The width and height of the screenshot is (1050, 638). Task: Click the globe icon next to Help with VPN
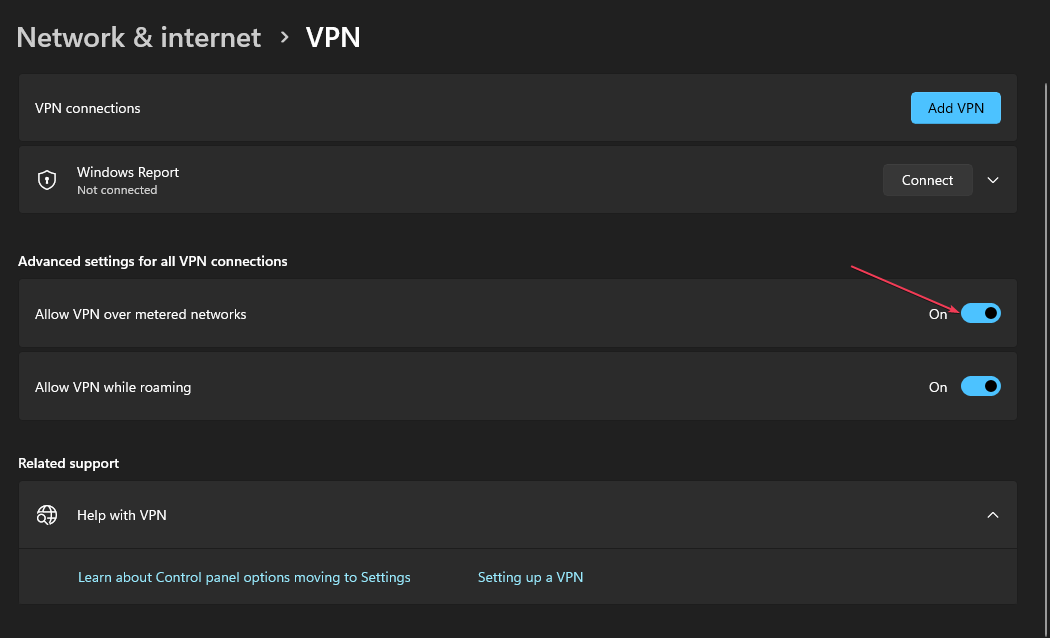coord(46,514)
